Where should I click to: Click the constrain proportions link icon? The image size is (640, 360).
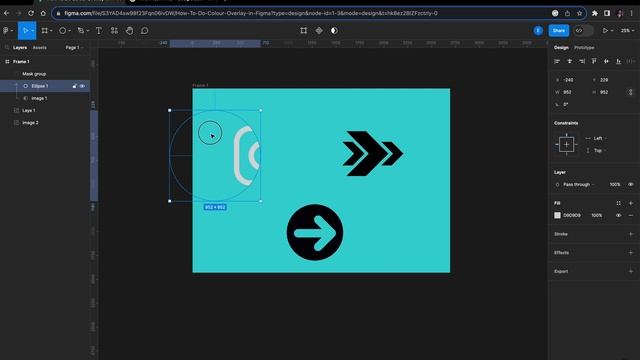pos(631,92)
